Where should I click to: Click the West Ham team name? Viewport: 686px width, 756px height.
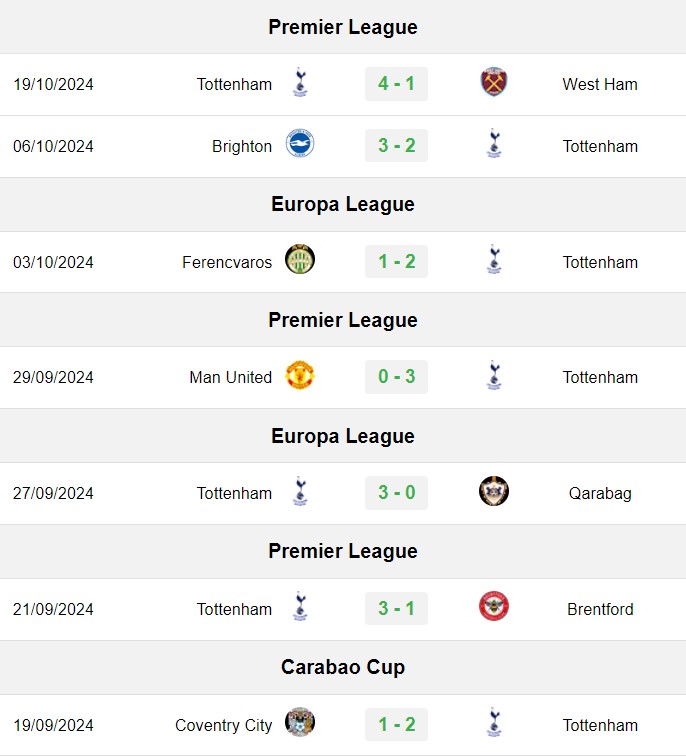(600, 84)
